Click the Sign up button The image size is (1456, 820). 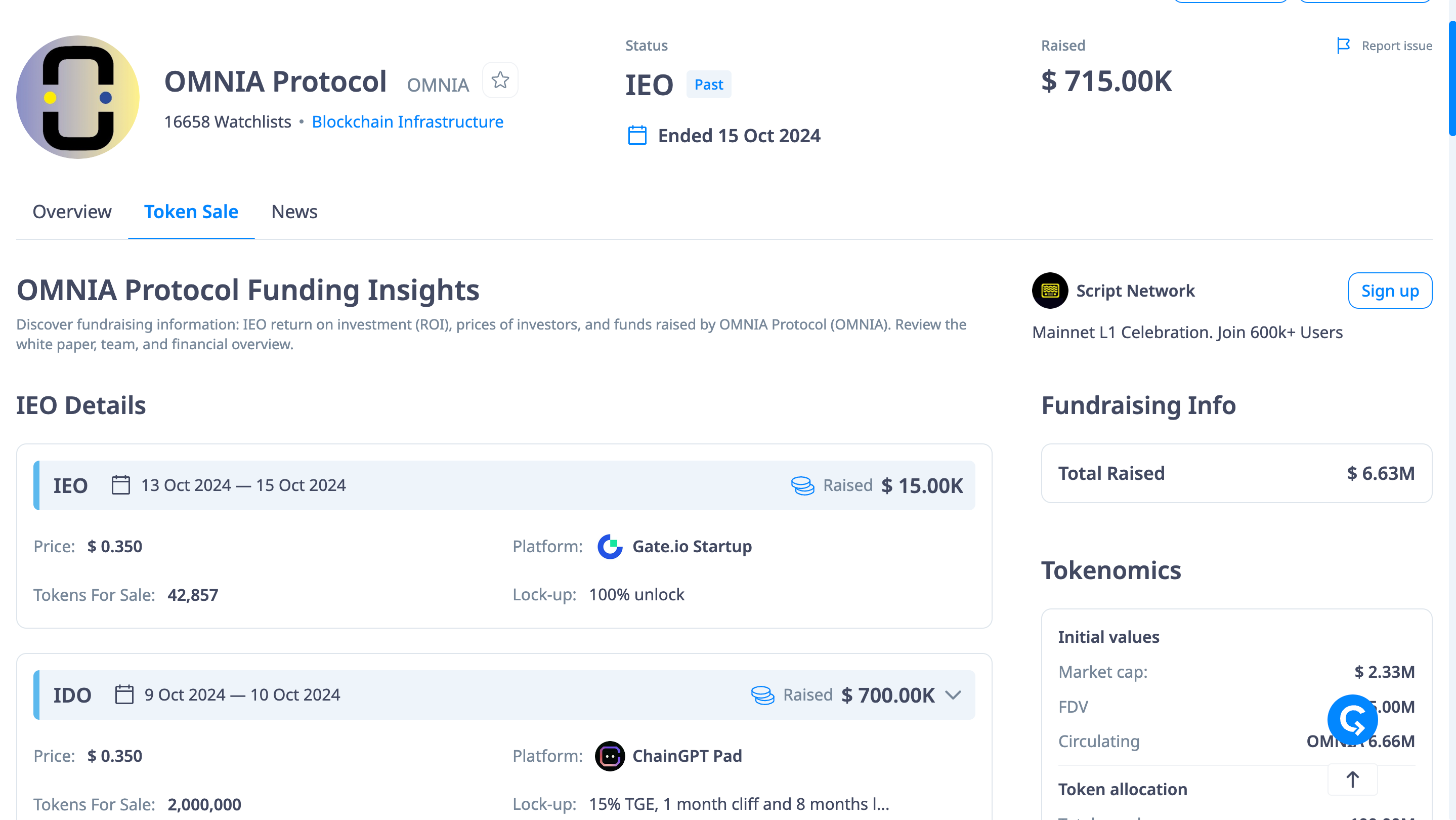click(1390, 291)
